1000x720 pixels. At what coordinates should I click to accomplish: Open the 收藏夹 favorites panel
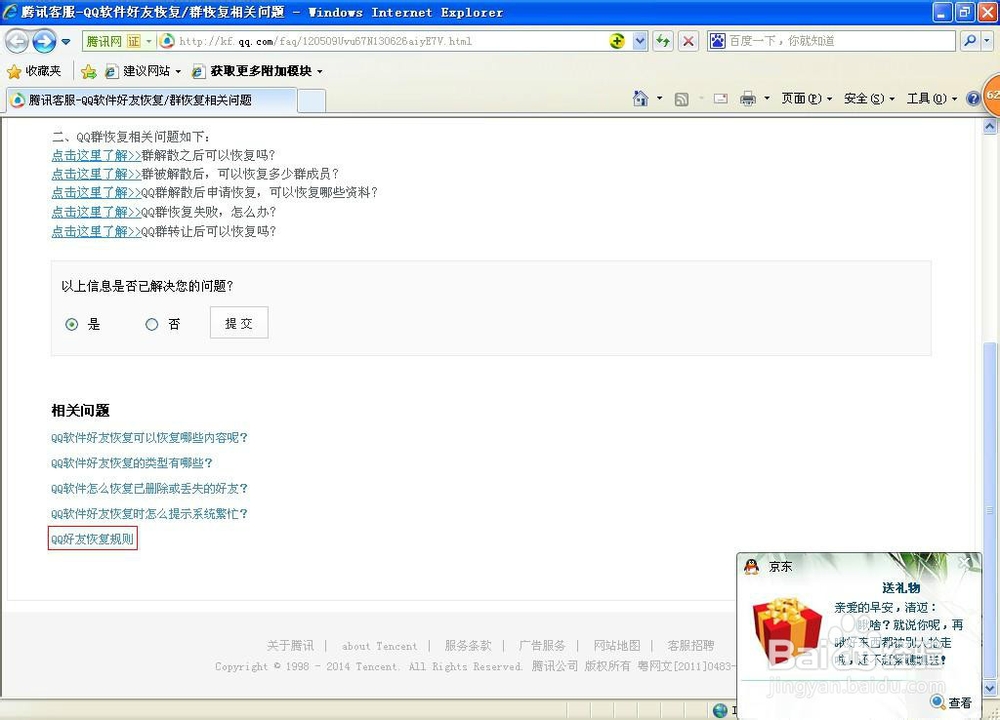point(34,71)
